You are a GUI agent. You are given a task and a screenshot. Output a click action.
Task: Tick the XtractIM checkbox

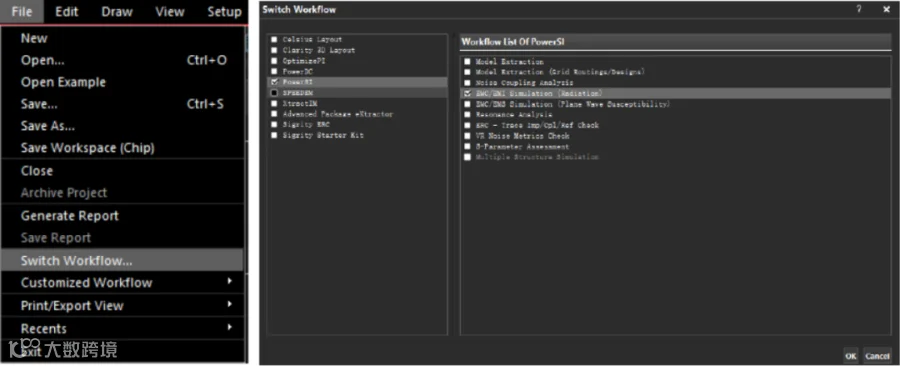[x=274, y=103]
